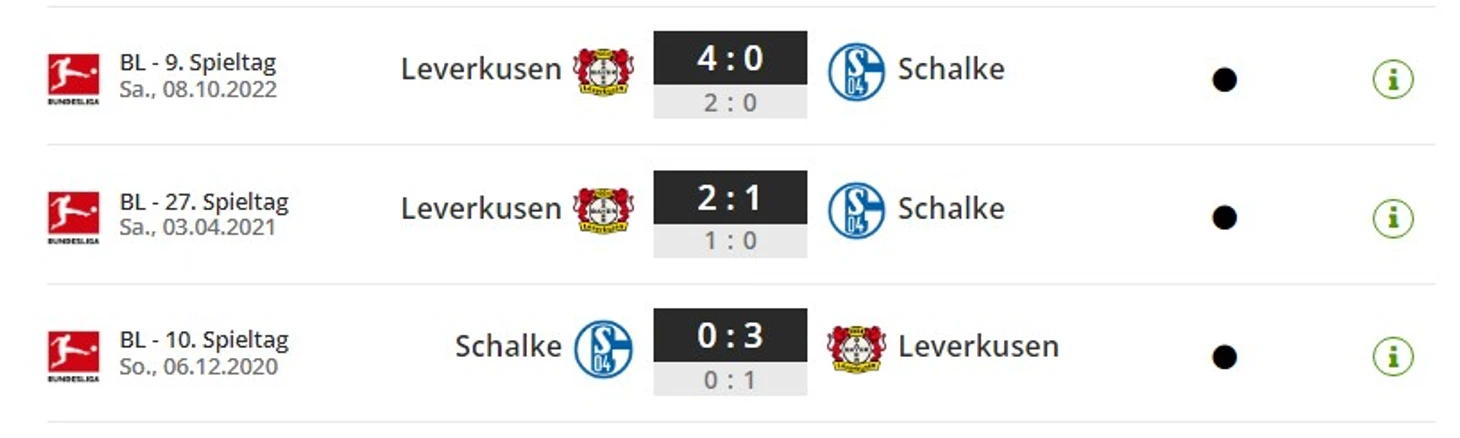The image size is (1460, 438).
Task: Click Leverkusen crest in 4:0 match
Action: [x=603, y=71]
